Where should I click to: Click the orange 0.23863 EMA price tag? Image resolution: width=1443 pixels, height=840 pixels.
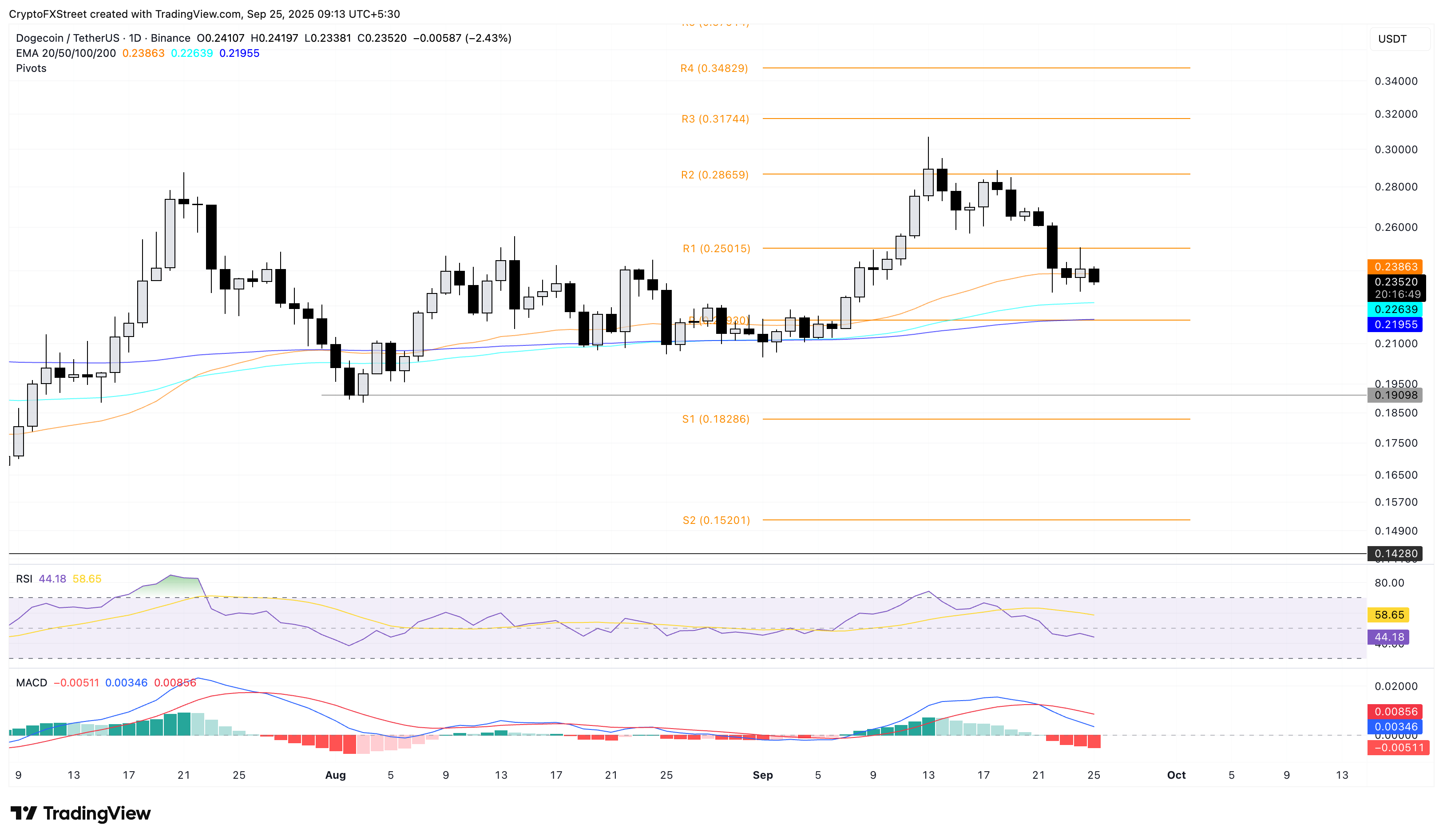click(1395, 267)
